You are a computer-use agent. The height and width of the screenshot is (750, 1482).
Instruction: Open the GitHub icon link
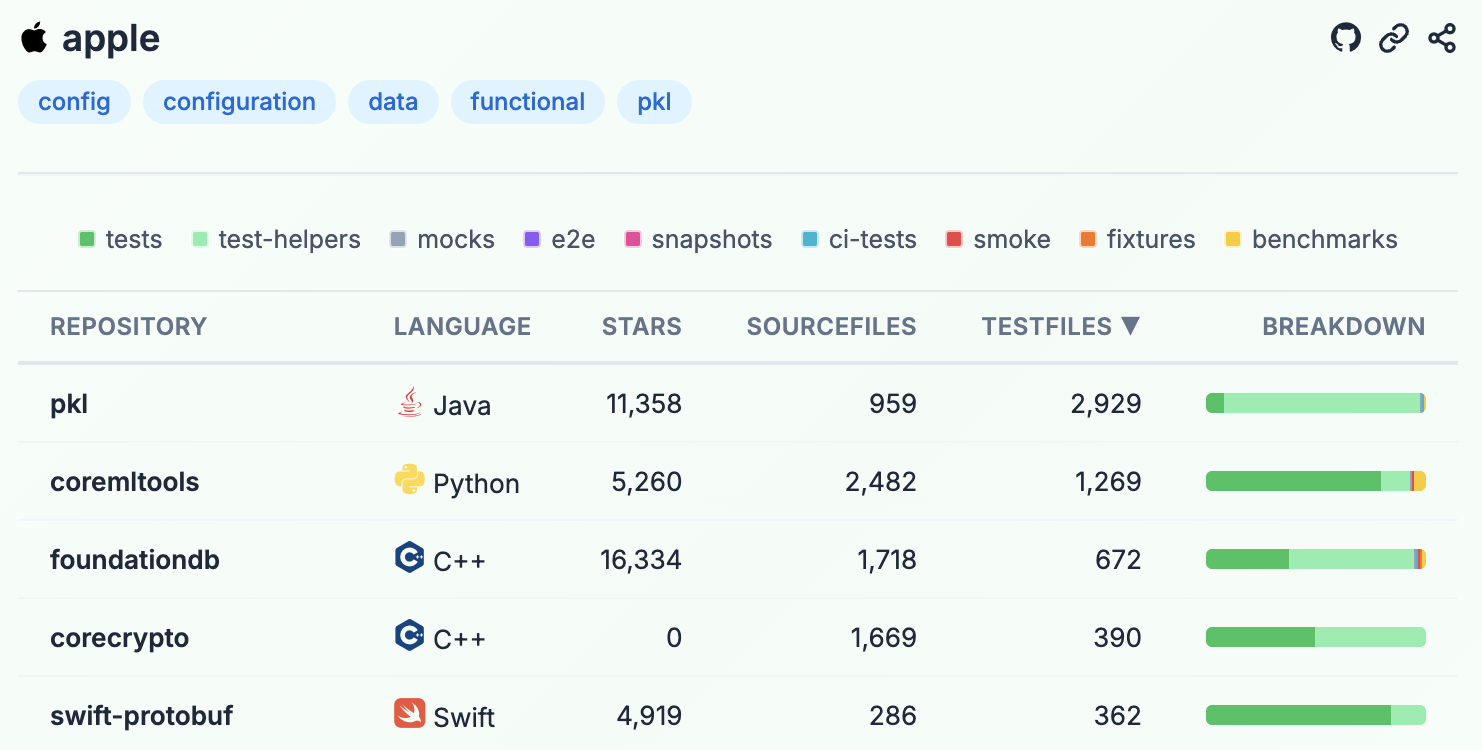click(x=1346, y=38)
